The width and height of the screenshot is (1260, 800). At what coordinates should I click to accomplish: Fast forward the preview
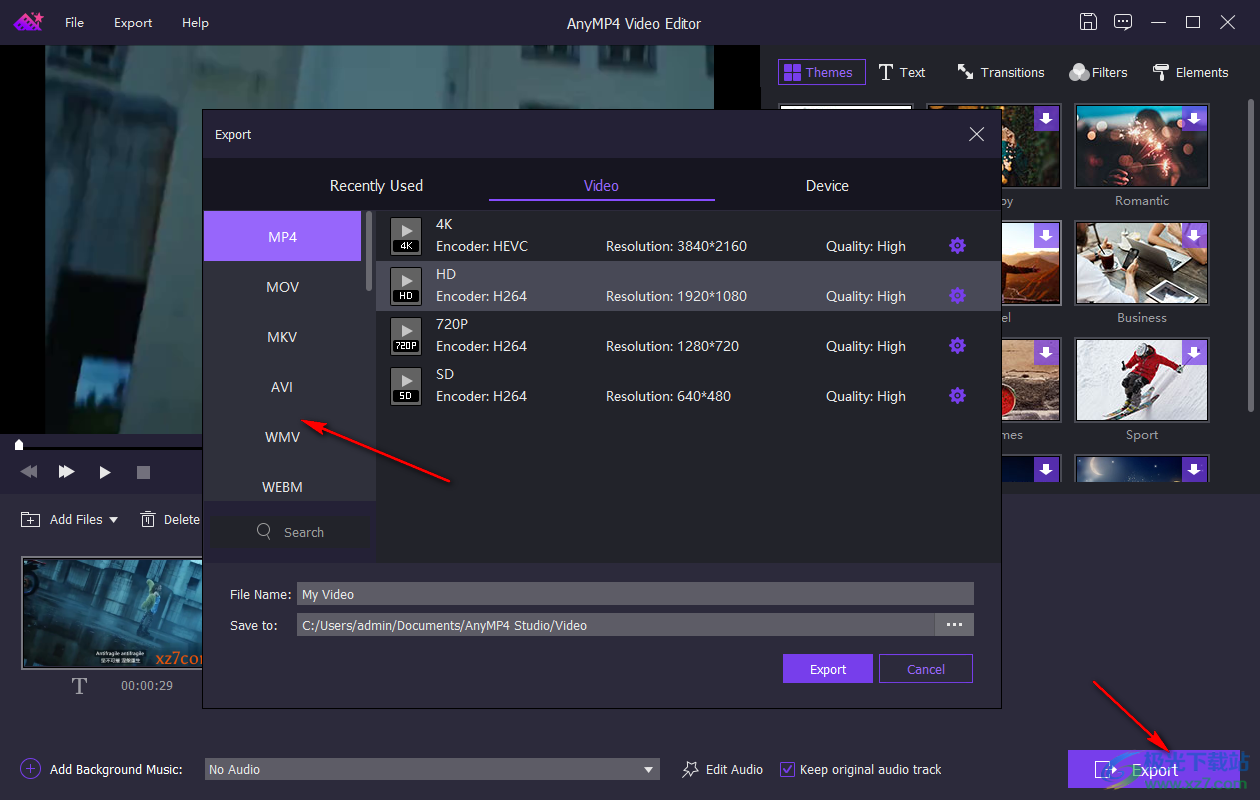point(66,471)
